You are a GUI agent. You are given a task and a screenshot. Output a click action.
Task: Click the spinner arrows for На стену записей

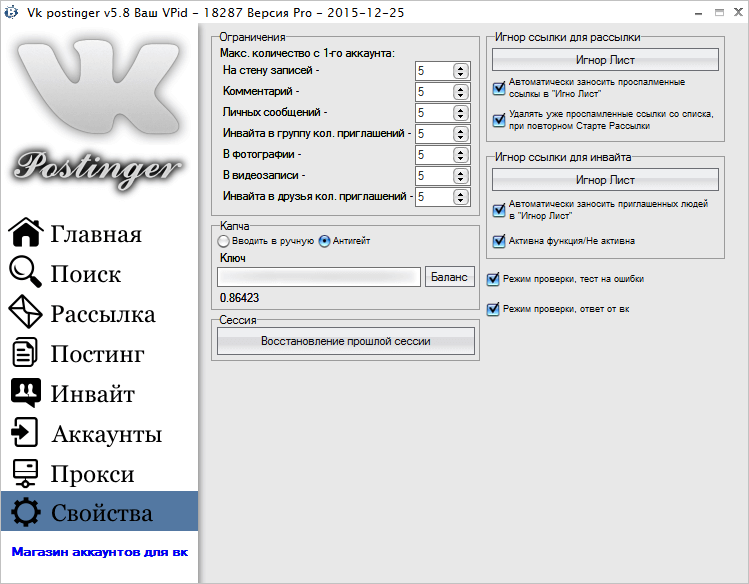pos(460,71)
